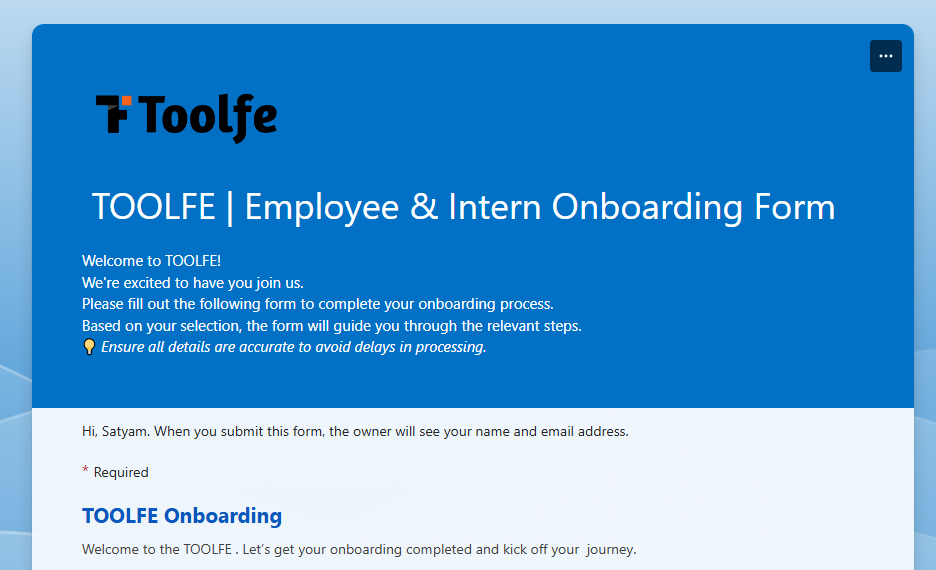This screenshot has height=570, width=936.
Task: Click the 'Based on your selection' sentence
Action: click(x=331, y=326)
